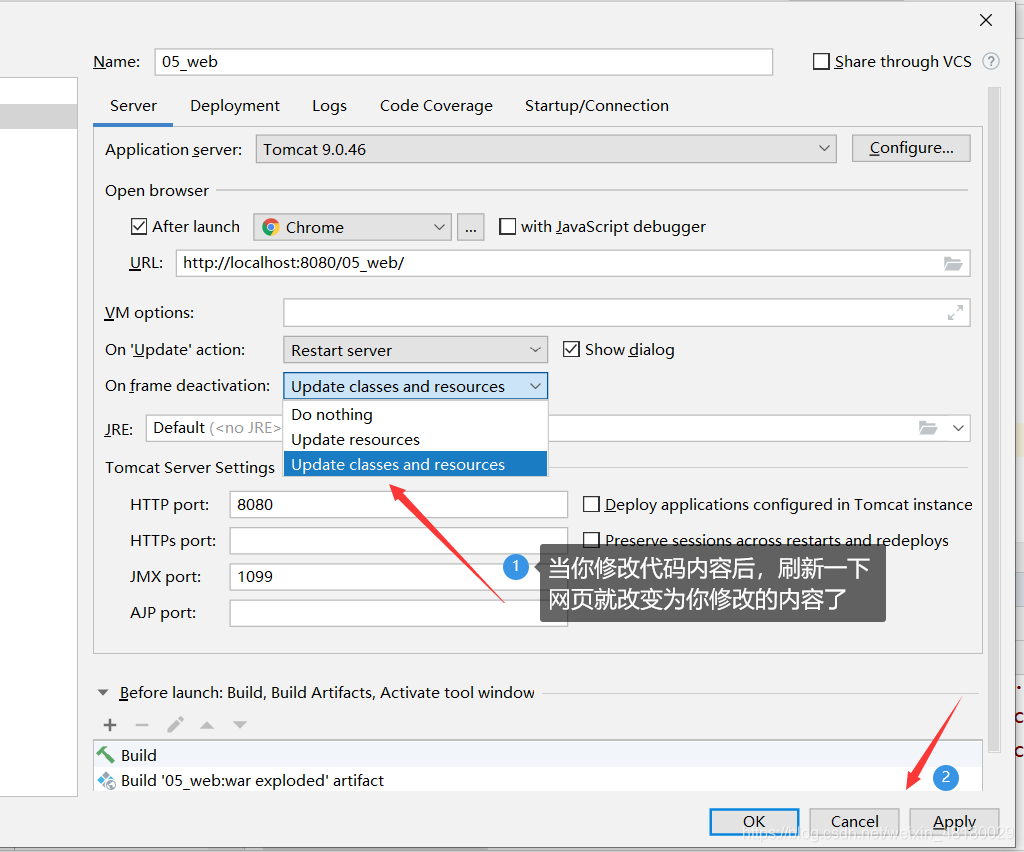Switch to the Deployment tab

[234, 106]
